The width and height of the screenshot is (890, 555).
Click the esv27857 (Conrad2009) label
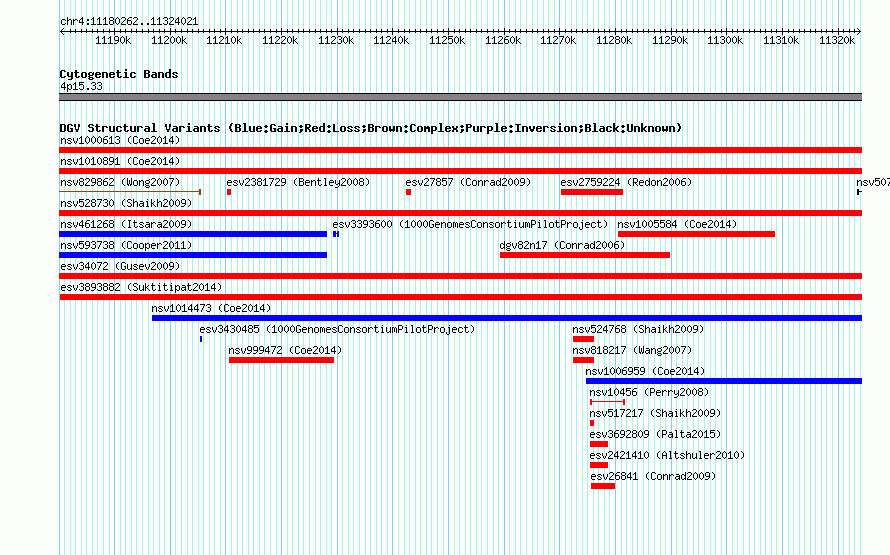click(468, 182)
